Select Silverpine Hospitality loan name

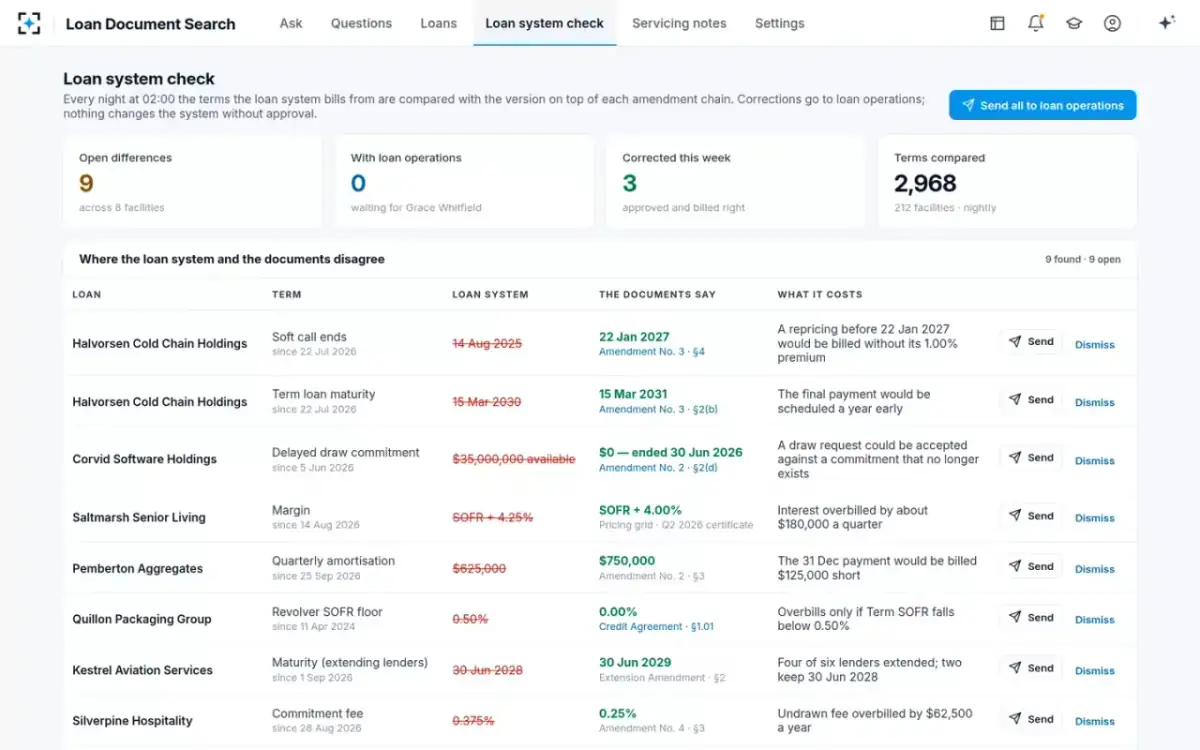pyautogui.click(x=132, y=720)
